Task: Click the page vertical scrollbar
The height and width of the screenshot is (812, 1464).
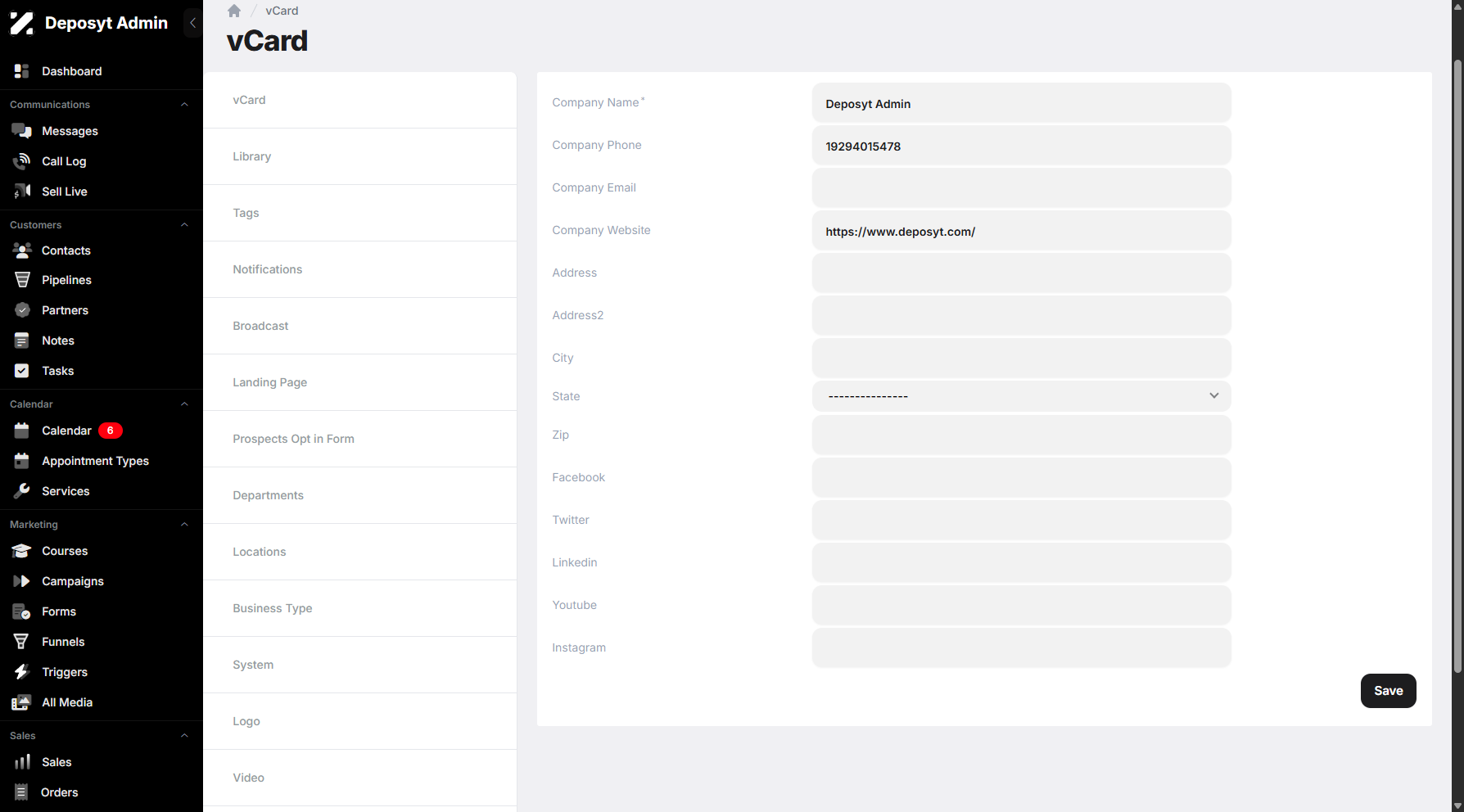Action: [1457, 366]
